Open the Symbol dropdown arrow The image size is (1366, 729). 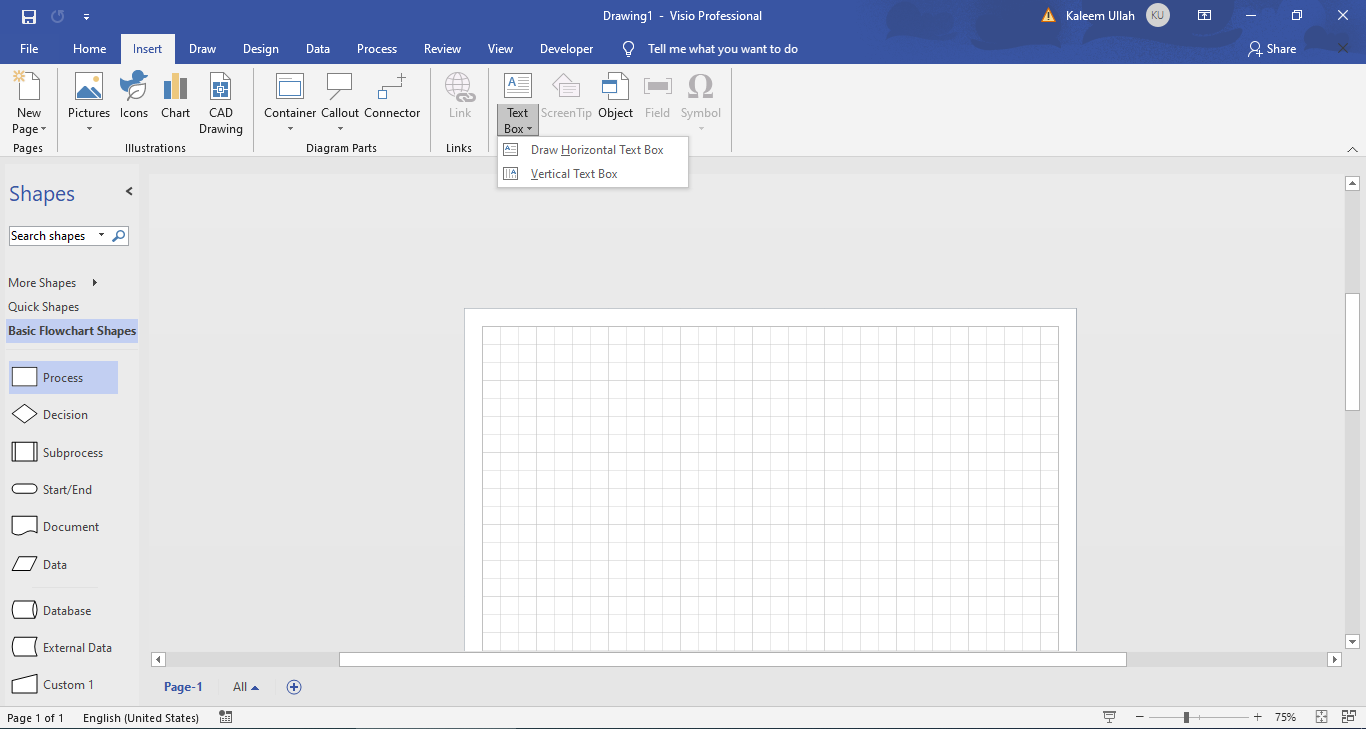pos(700,128)
